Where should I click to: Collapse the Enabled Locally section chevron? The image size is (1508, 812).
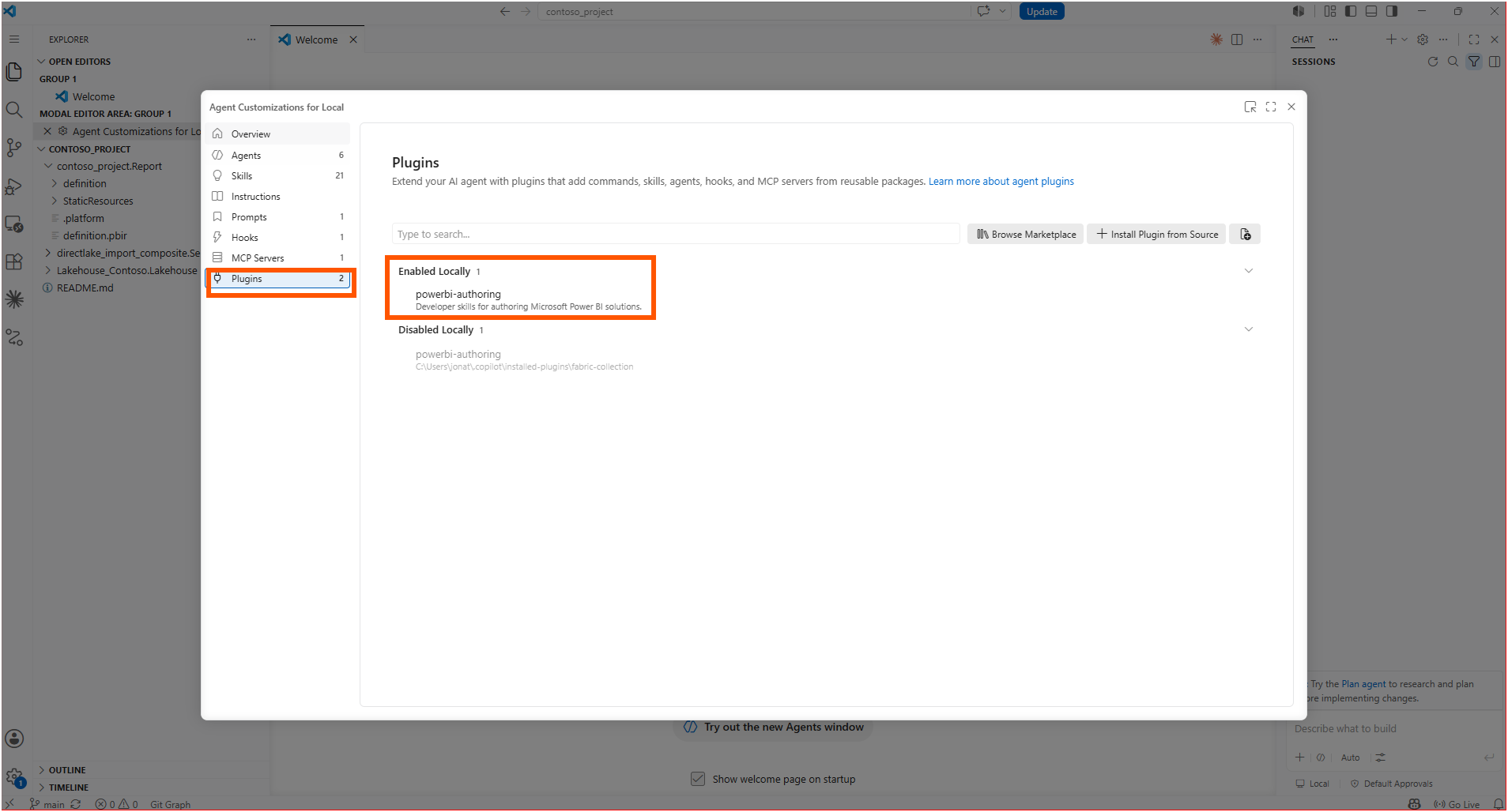point(1249,271)
